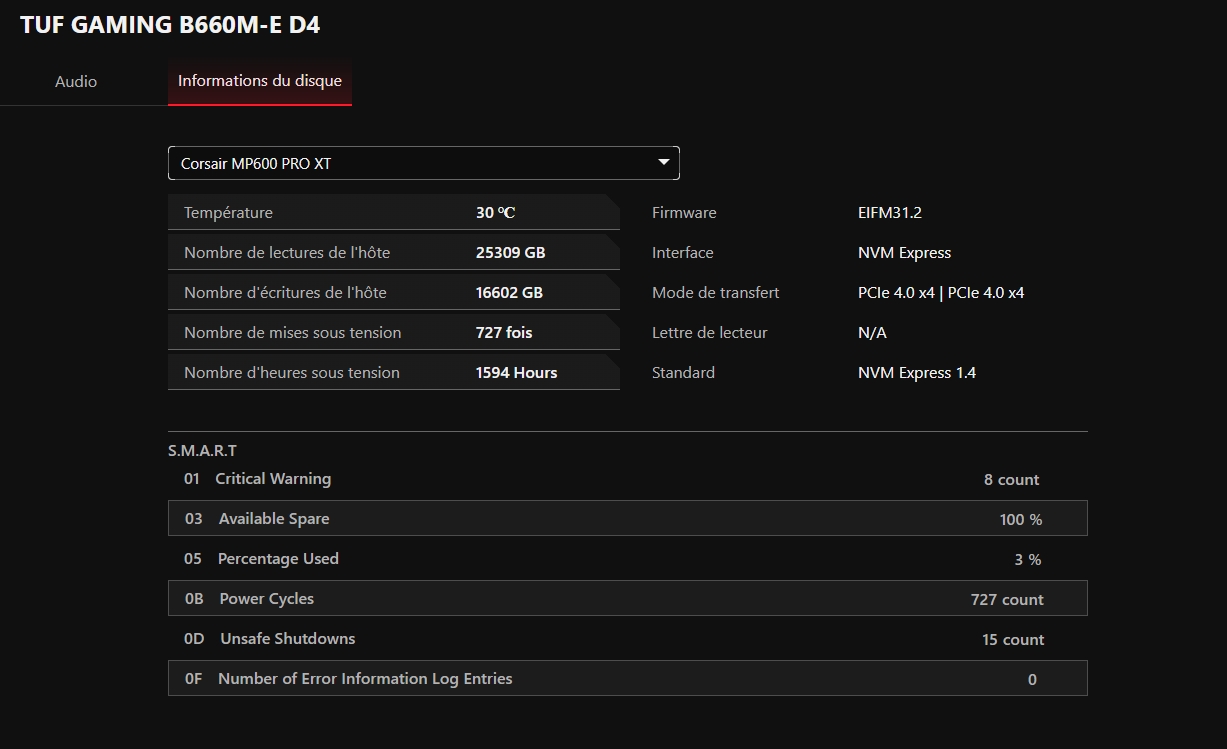Click the 0 error log entries value
This screenshot has height=749, width=1227.
click(x=1032, y=680)
